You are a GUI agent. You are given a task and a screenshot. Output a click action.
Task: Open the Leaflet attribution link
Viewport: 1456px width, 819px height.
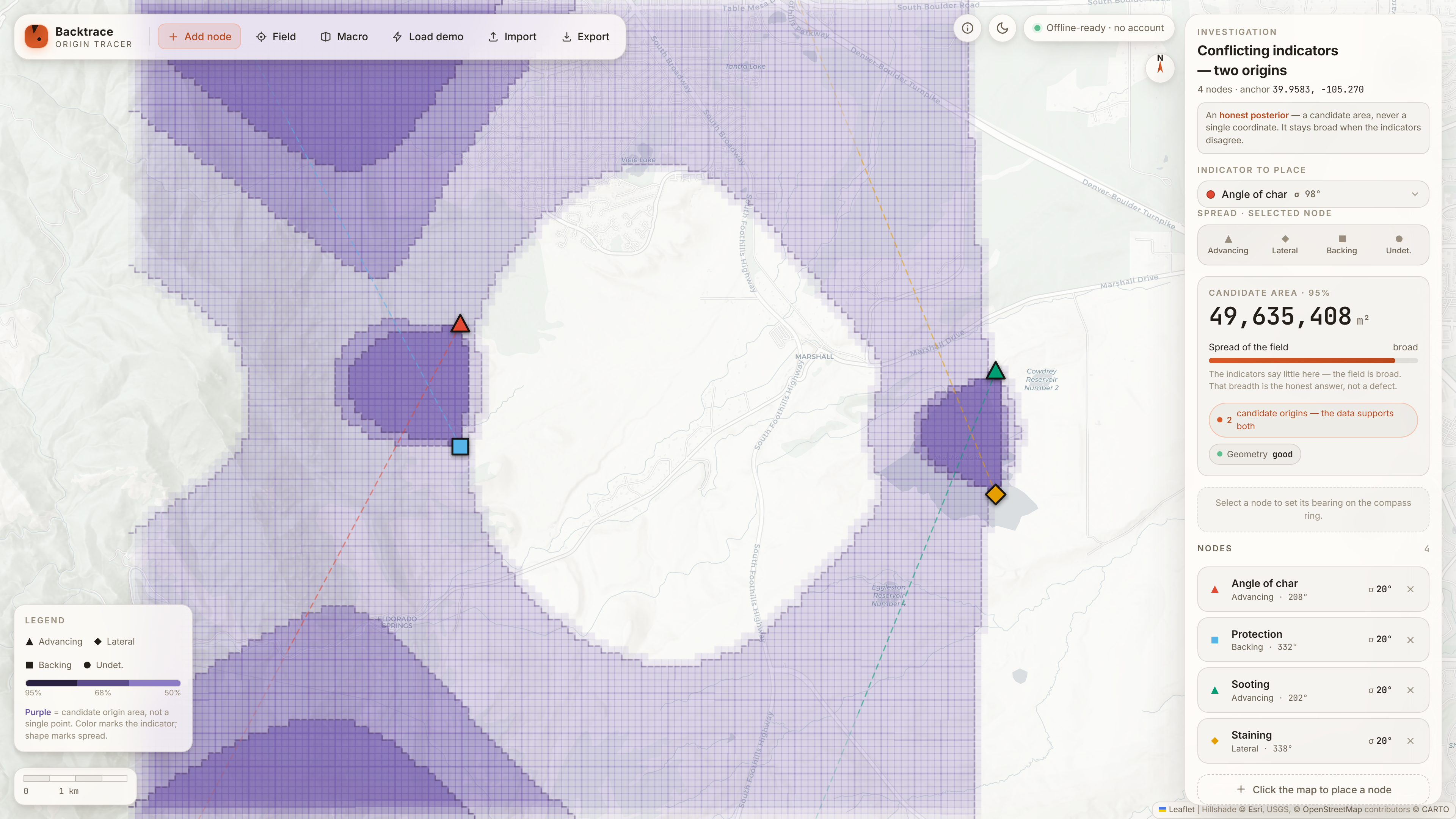pyautogui.click(x=1176, y=810)
